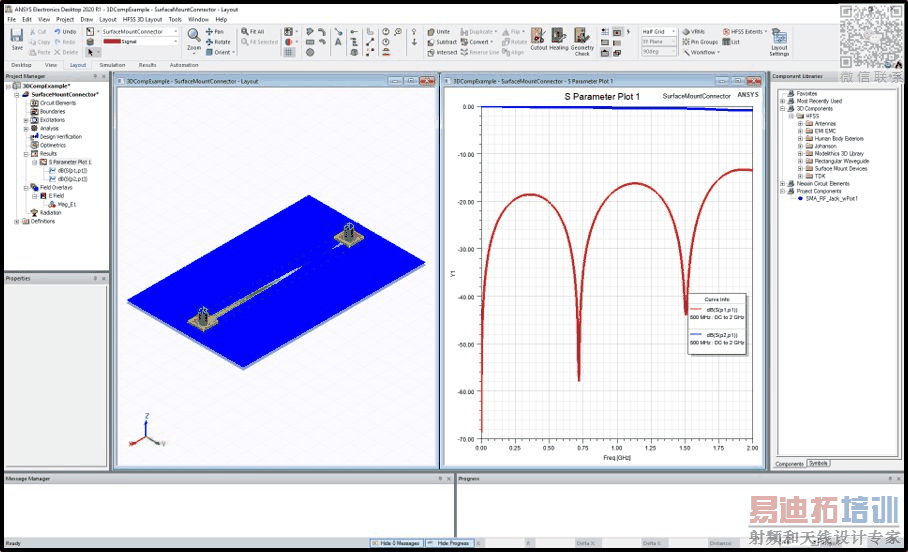Switch to the Automation ribbon tab

pyautogui.click(x=184, y=65)
